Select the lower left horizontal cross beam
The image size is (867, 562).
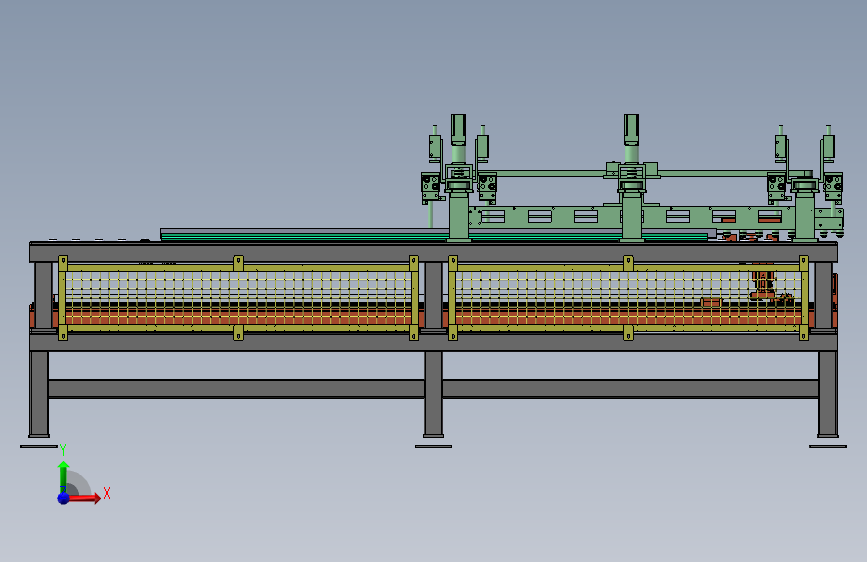click(x=236, y=389)
